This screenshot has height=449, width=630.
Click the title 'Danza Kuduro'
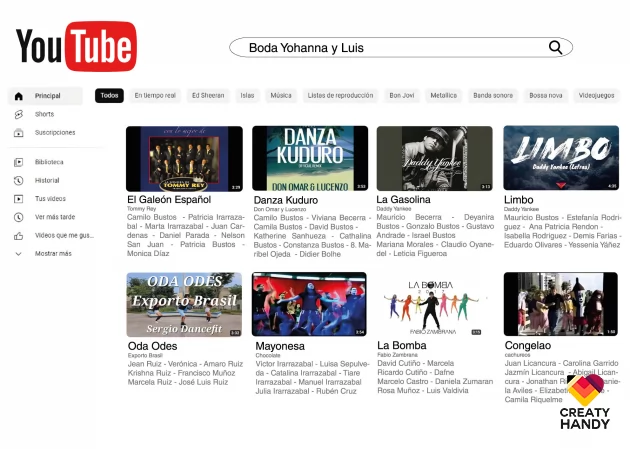286,200
